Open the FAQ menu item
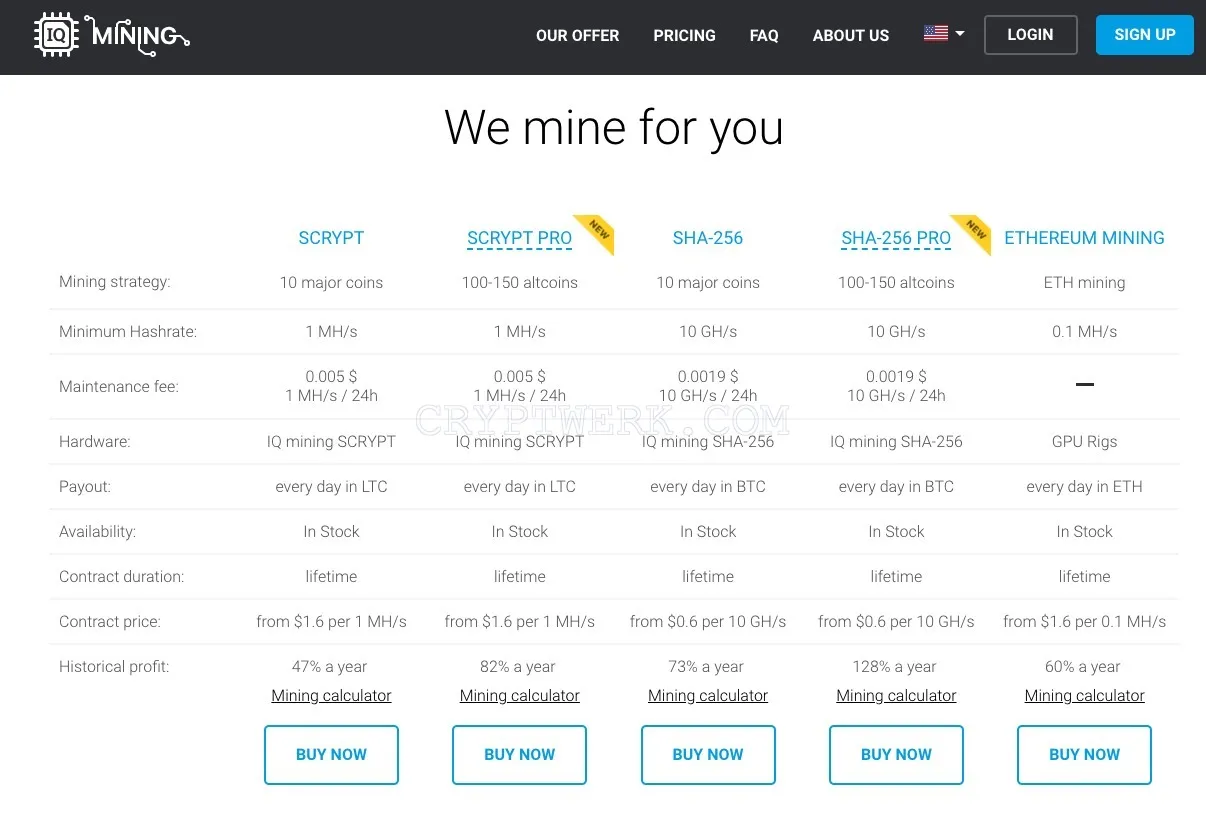Image resolution: width=1206 pixels, height=840 pixels. [764, 35]
